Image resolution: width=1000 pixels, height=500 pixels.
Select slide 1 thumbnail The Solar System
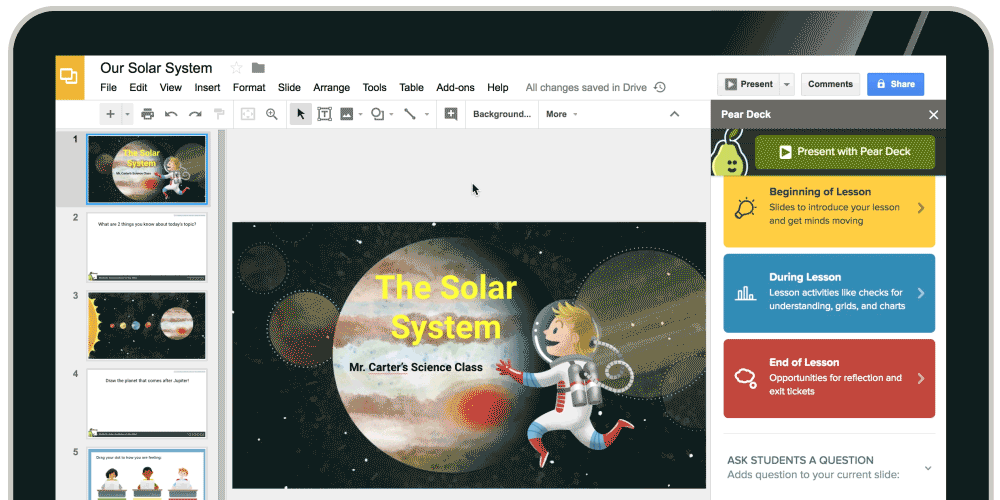[147, 169]
